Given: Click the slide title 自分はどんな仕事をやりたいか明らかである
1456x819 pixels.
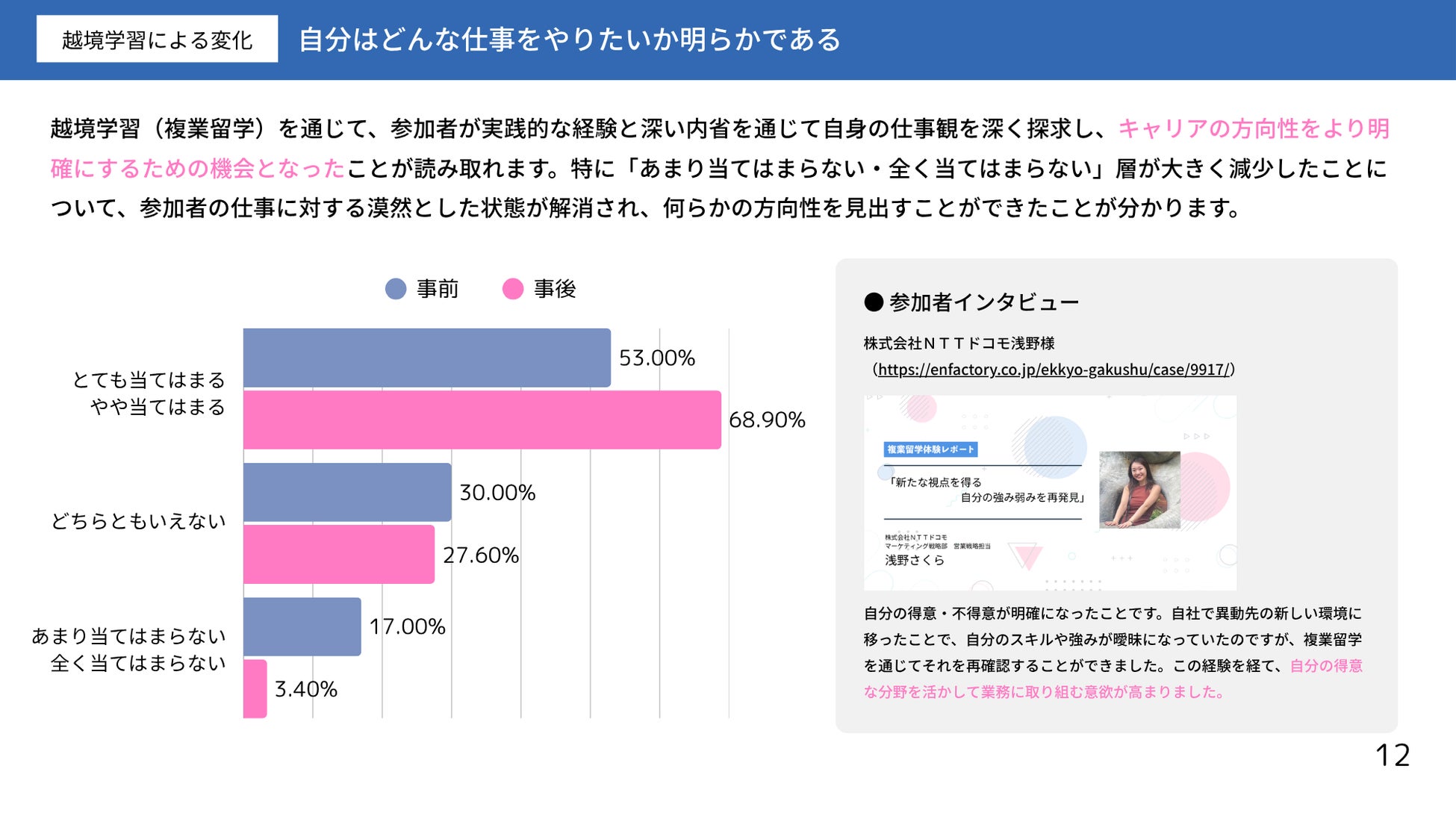Looking at the screenshot, I should point(569,40).
